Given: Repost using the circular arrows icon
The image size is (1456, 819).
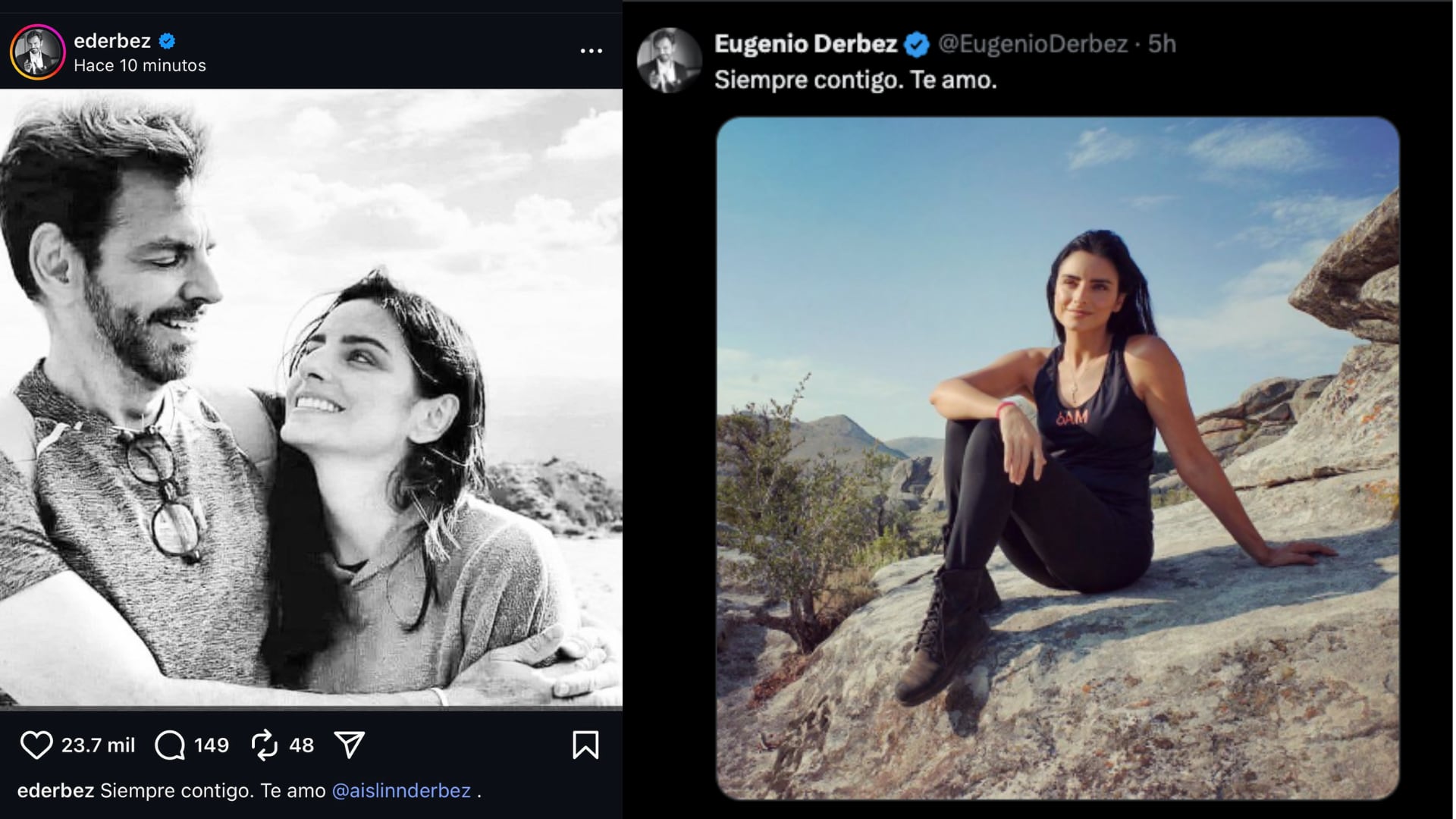Looking at the screenshot, I should coord(265,745).
